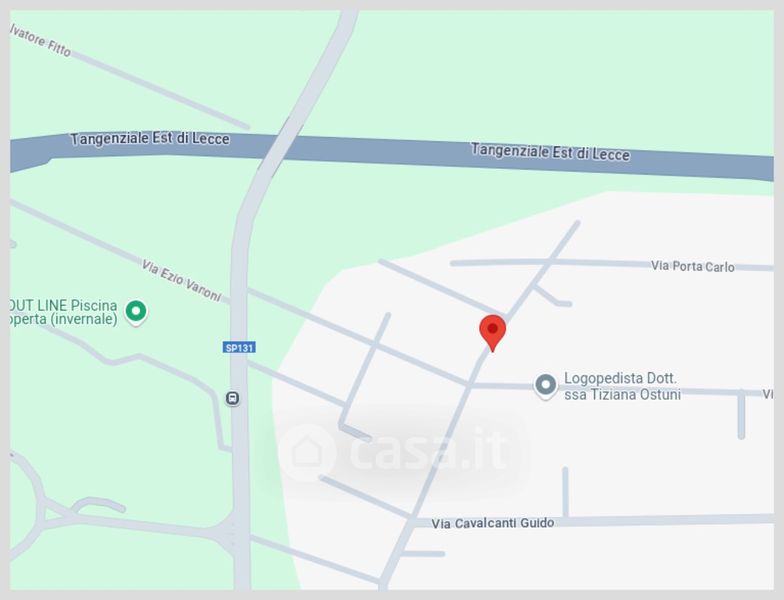Click the Salvatore Fitto street label

(40, 40)
